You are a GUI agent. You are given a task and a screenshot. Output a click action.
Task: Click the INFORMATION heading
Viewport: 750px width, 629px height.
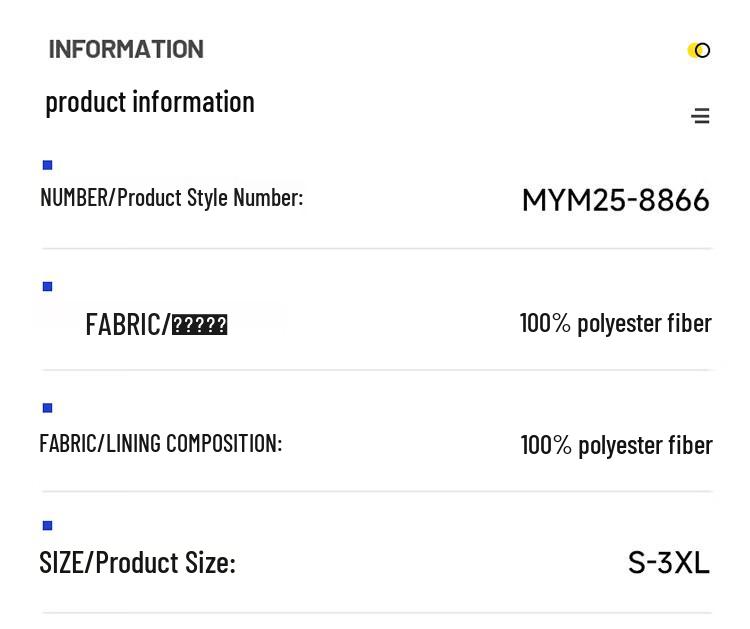(126, 49)
